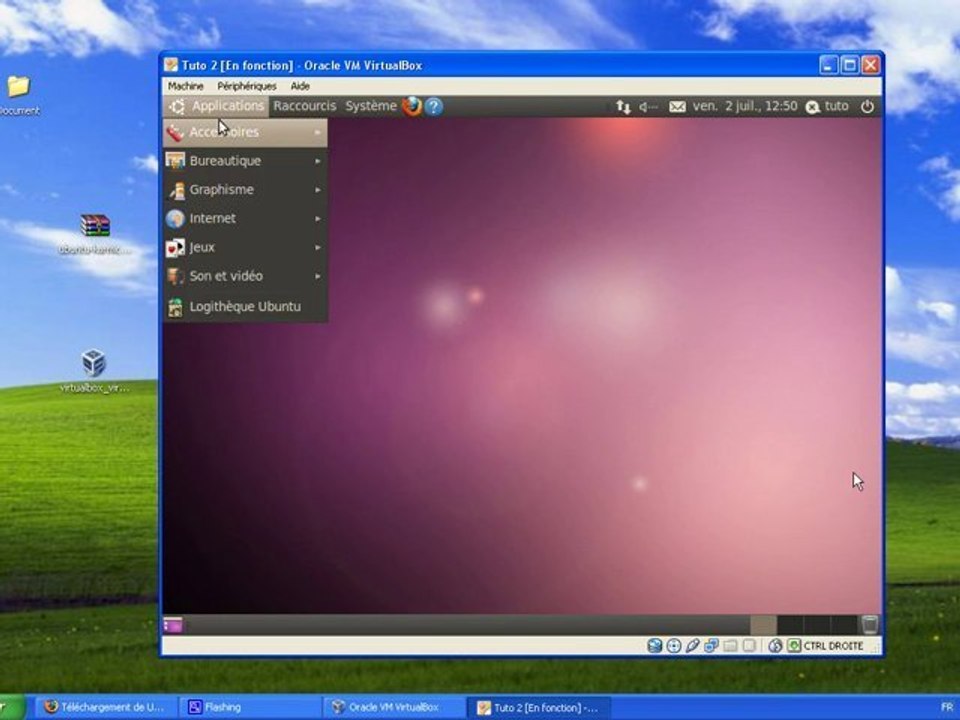Switch to the last workspace in switcher
The width and height of the screenshot is (960, 720).
tap(844, 625)
